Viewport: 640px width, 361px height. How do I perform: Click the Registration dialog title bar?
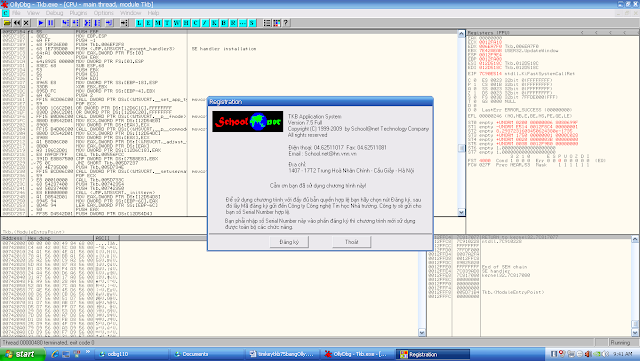click(x=320, y=102)
